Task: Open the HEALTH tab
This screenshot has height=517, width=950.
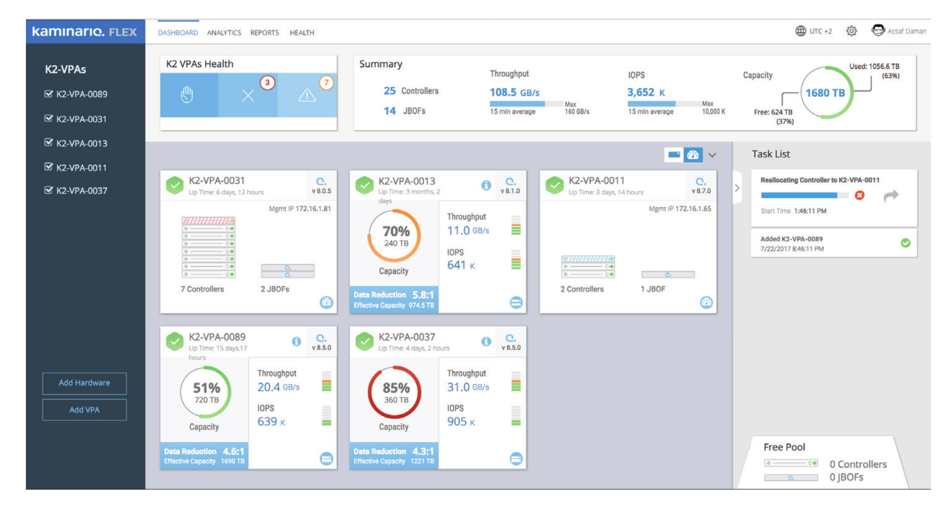Action: point(302,33)
